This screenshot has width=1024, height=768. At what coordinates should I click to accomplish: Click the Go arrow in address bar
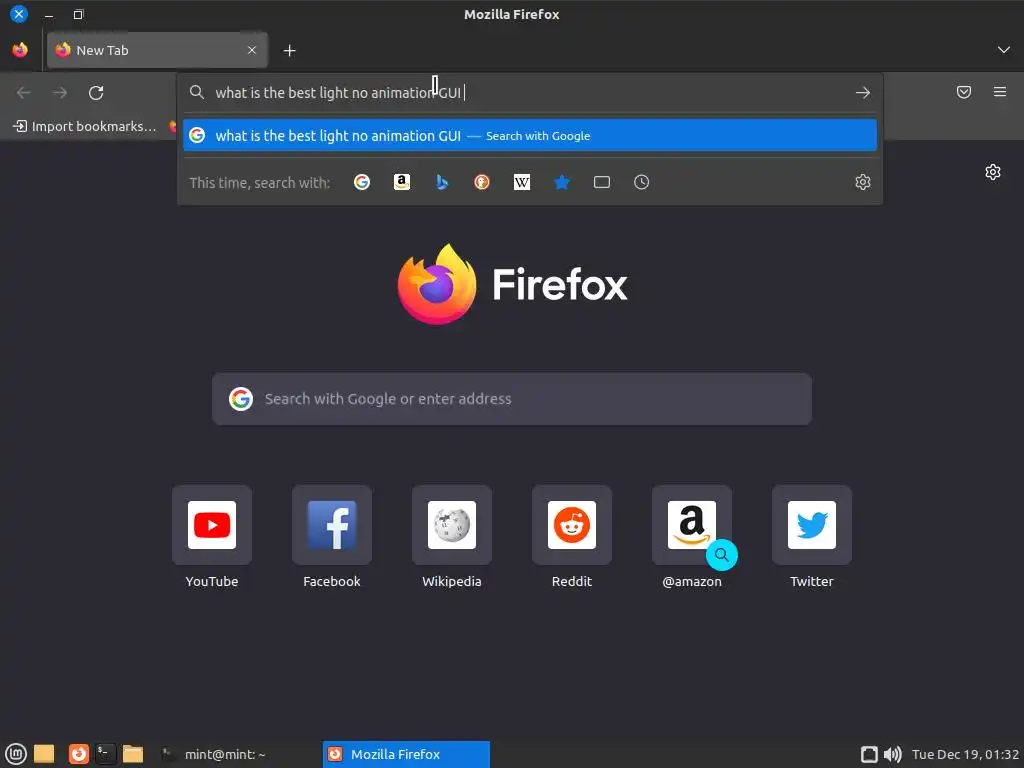point(863,93)
